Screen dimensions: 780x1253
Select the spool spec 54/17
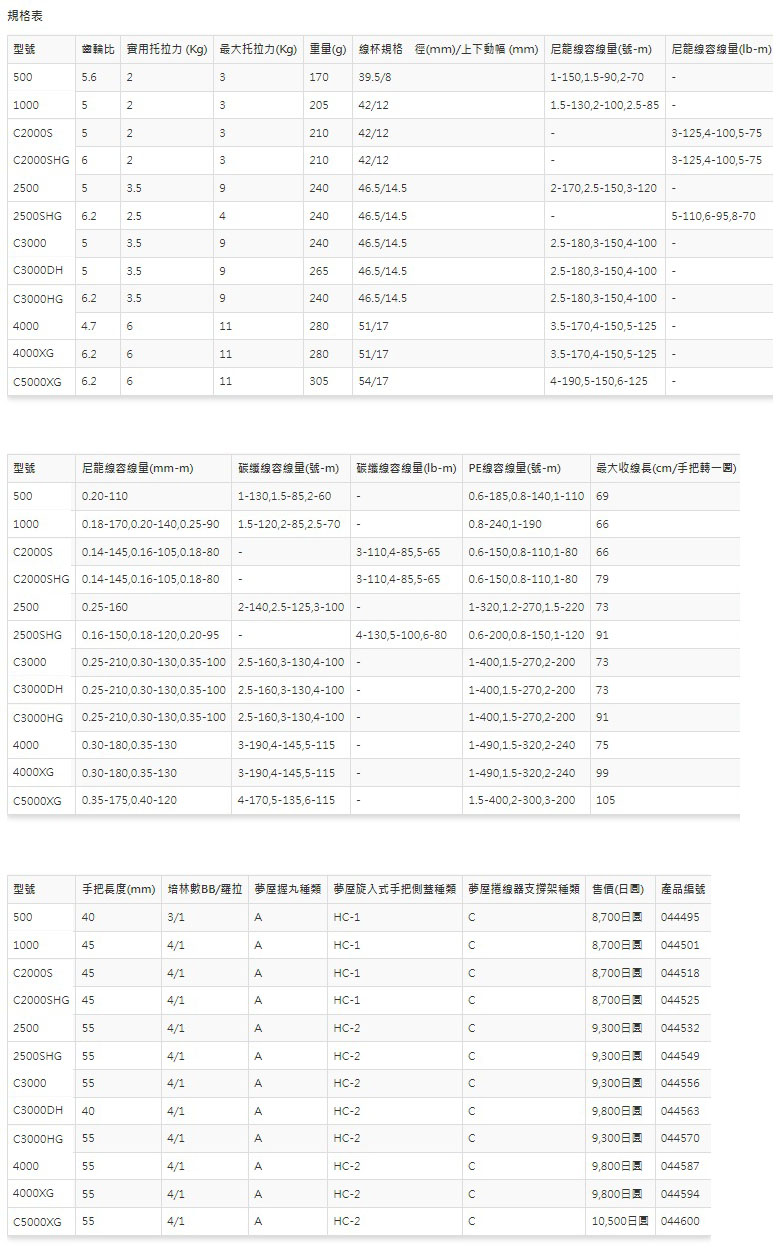(x=373, y=381)
